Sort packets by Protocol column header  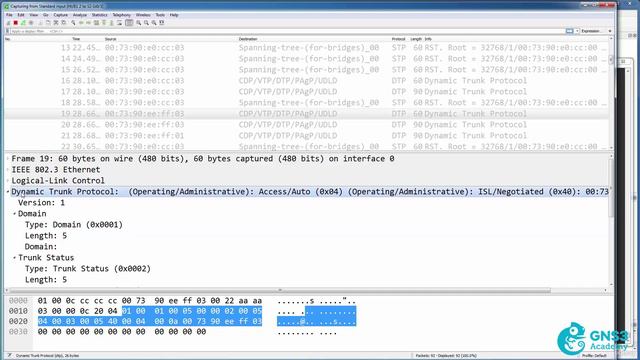click(398, 39)
